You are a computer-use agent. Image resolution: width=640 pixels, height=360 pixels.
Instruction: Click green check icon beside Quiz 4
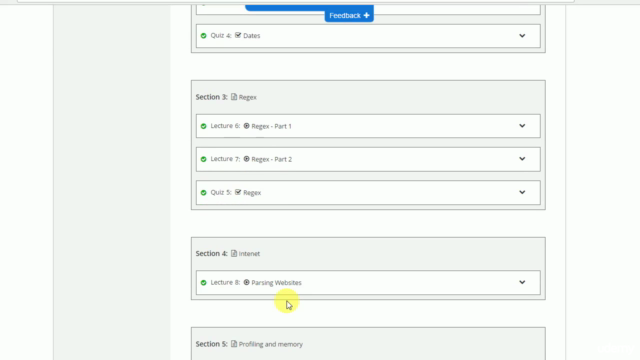coord(203,36)
